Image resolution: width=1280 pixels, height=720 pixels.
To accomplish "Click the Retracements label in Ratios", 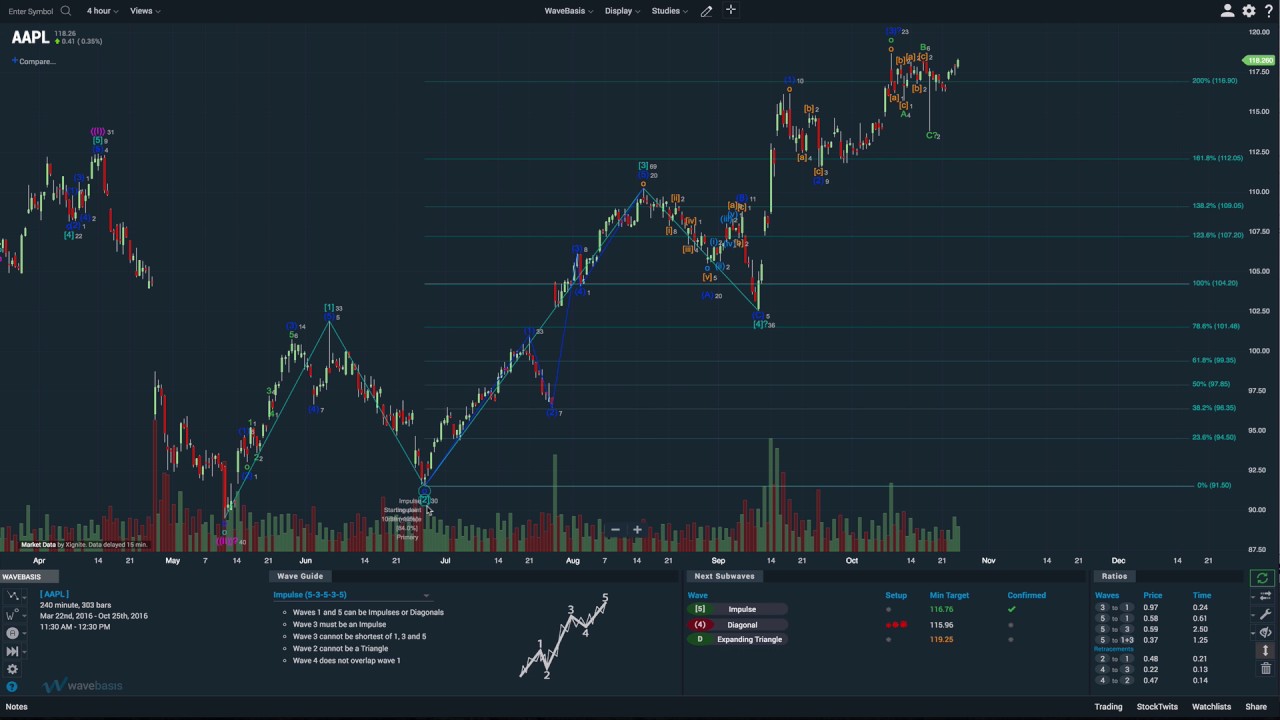I will click(x=1114, y=649).
